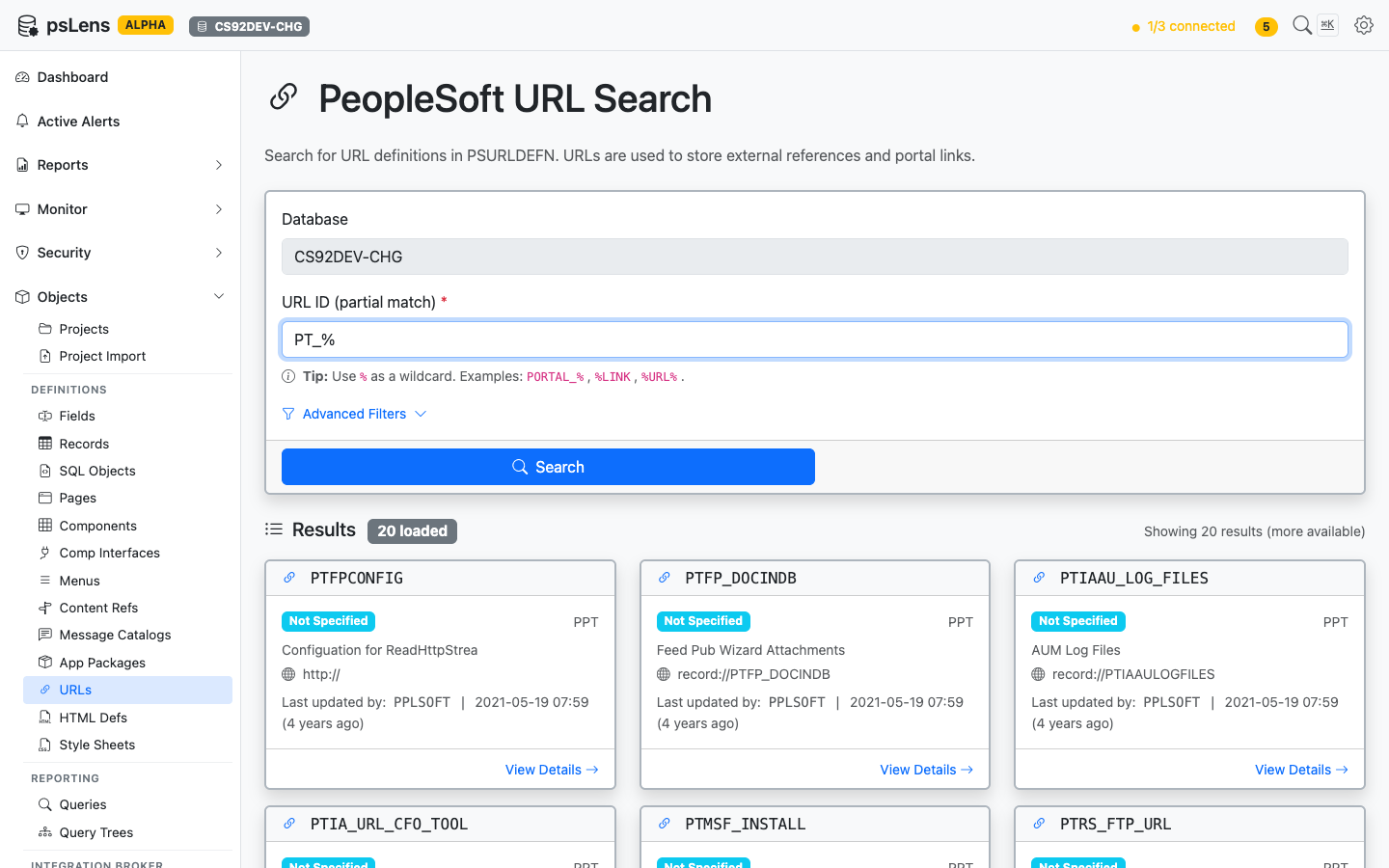
Task: Click the globe icon on PTFPCONFIG card
Action: point(288,674)
